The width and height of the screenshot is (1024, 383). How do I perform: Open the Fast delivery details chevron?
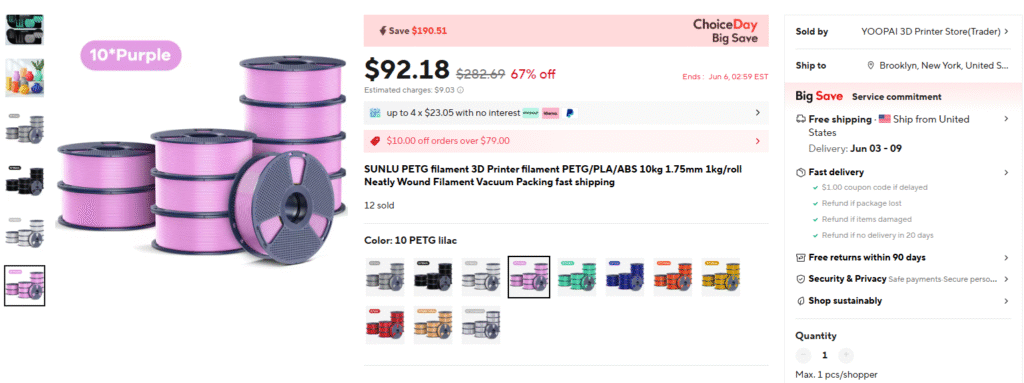(1006, 173)
